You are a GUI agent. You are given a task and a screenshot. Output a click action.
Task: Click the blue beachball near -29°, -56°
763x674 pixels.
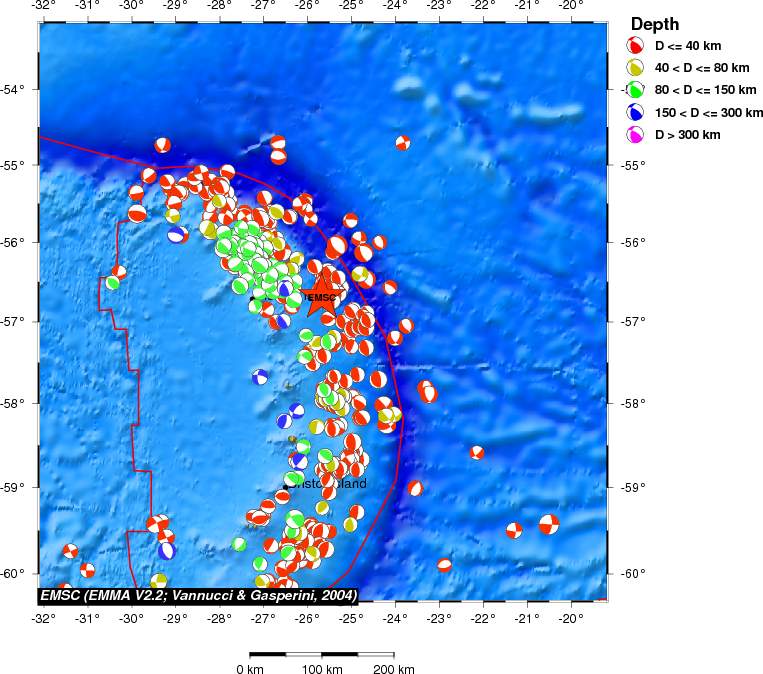(x=178, y=234)
